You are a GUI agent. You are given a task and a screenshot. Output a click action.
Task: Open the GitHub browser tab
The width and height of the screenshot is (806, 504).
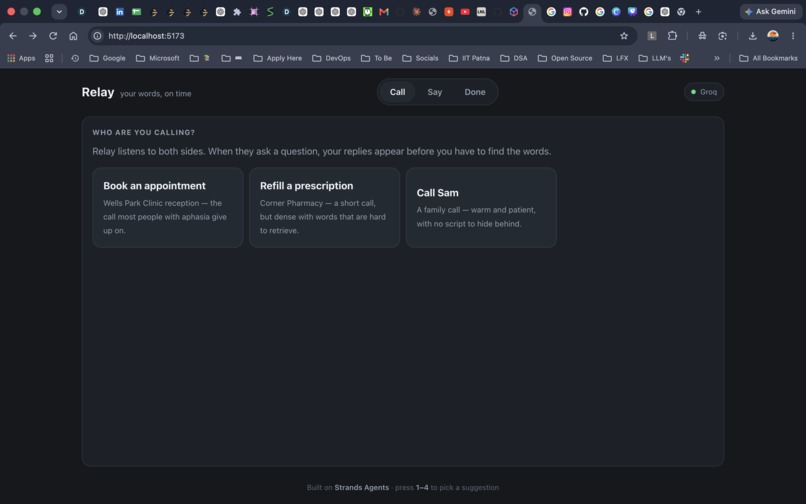(583, 12)
